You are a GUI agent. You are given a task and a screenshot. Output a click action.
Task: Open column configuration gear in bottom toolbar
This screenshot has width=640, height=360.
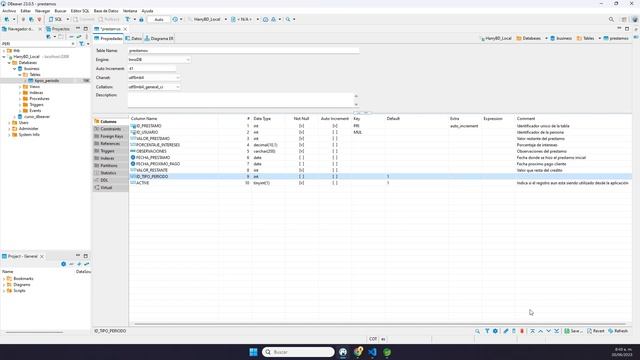(495, 331)
